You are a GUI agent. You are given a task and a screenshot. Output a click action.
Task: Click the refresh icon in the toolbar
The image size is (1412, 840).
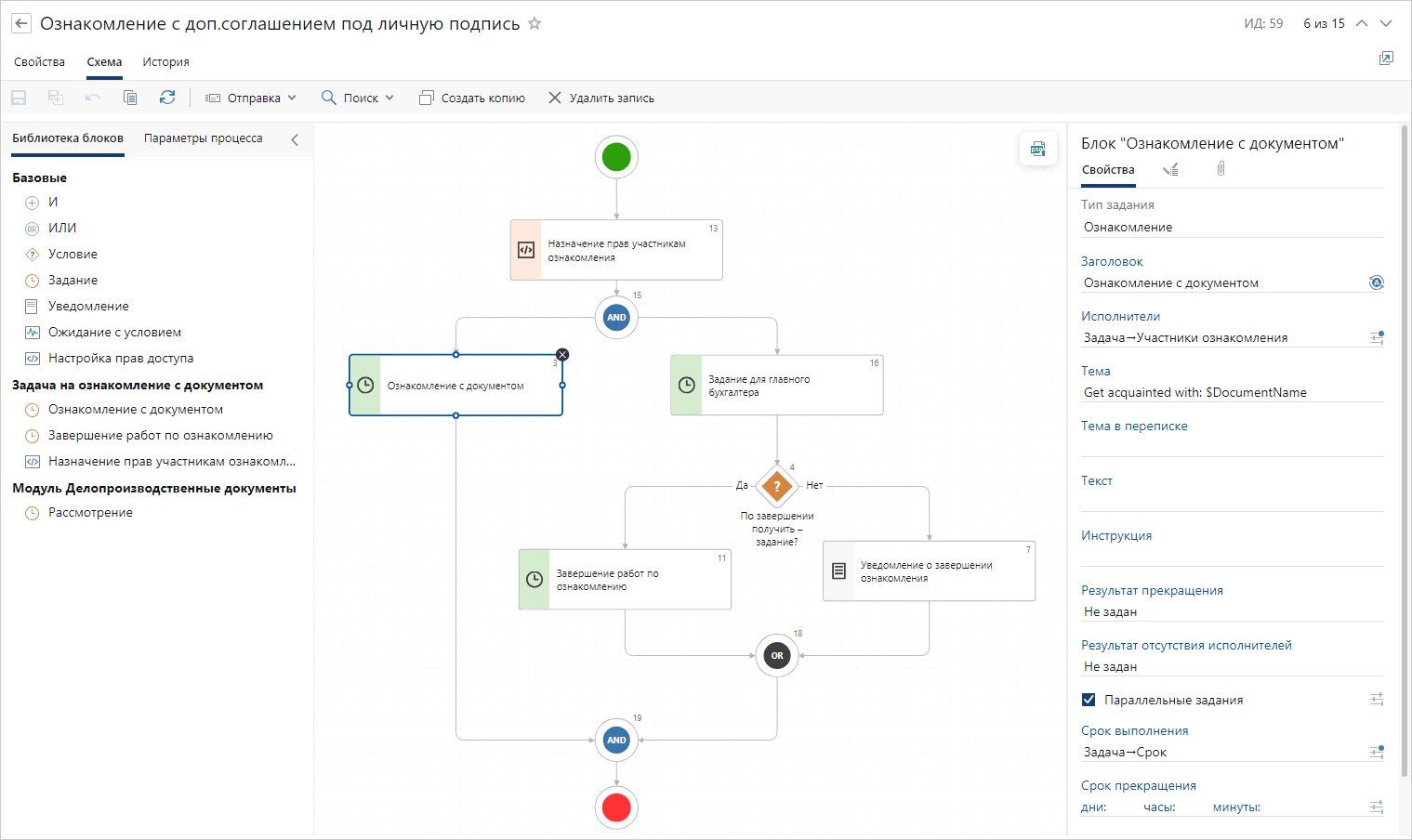(167, 98)
